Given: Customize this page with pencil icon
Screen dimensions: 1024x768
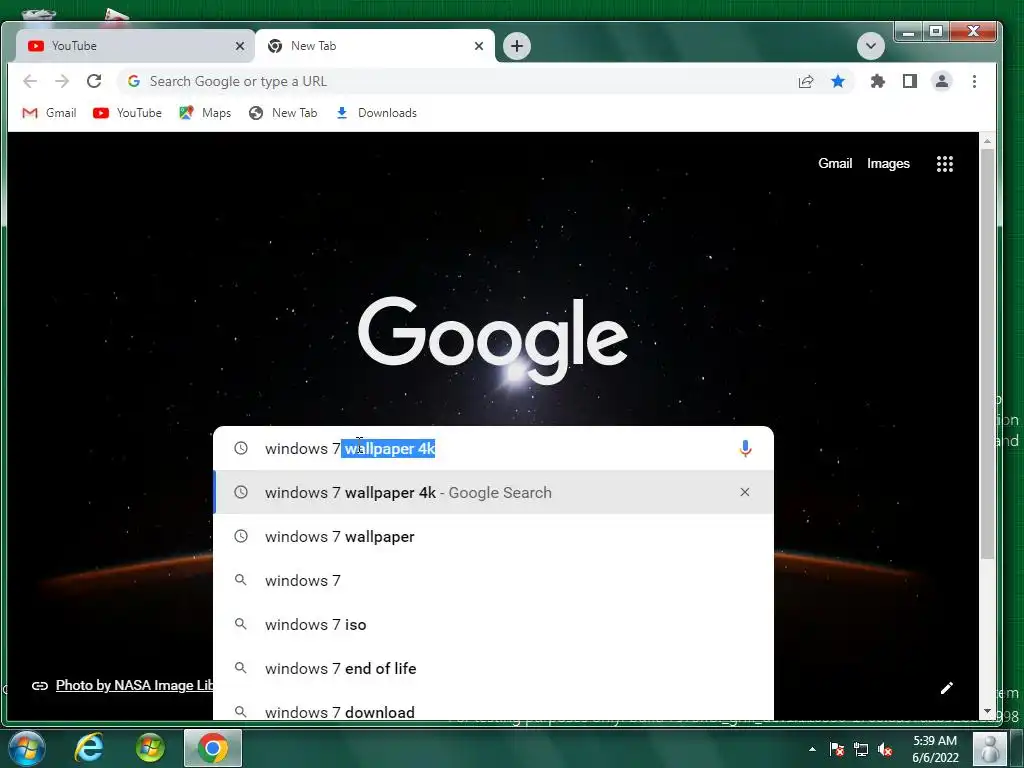Looking at the screenshot, I should pos(946,688).
